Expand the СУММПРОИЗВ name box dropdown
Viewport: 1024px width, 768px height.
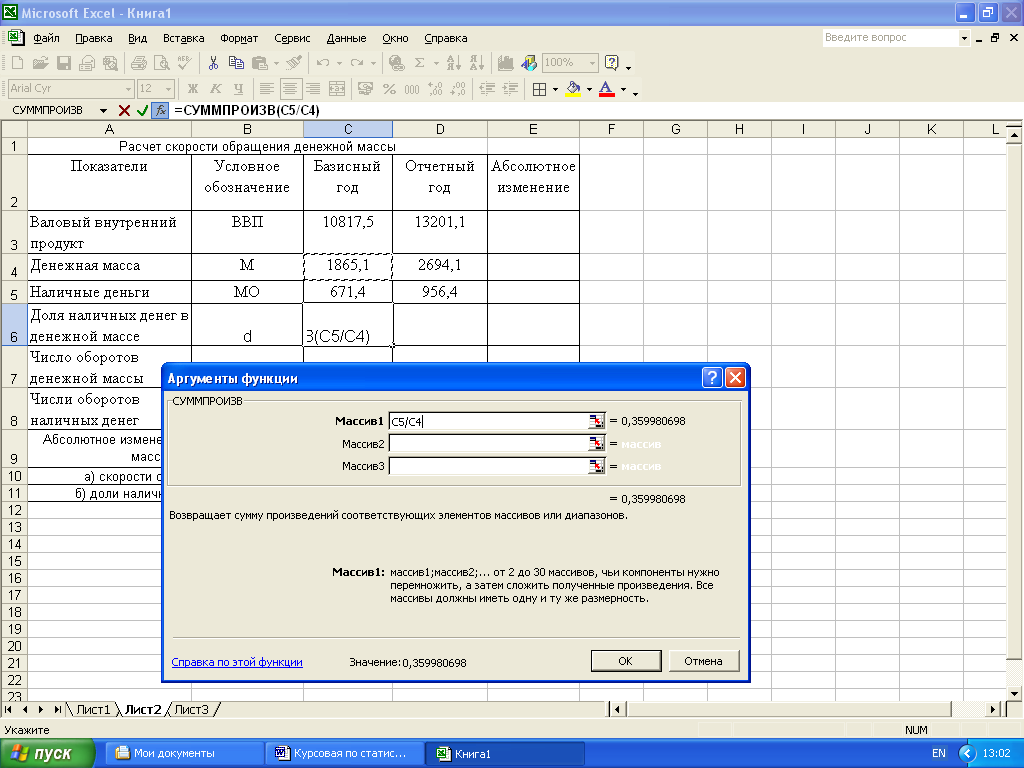pyautogui.click(x=103, y=110)
